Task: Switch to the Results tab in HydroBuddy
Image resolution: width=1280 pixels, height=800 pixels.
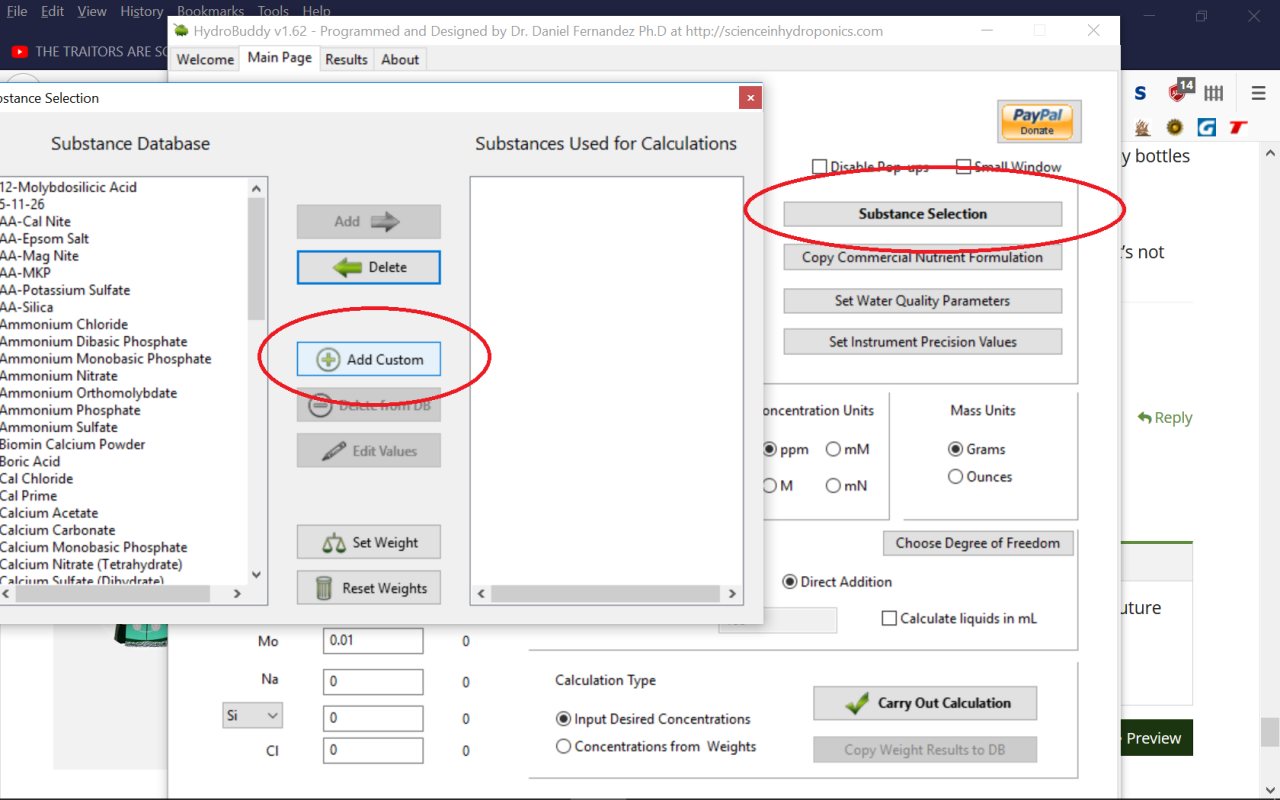Action: 346,59
